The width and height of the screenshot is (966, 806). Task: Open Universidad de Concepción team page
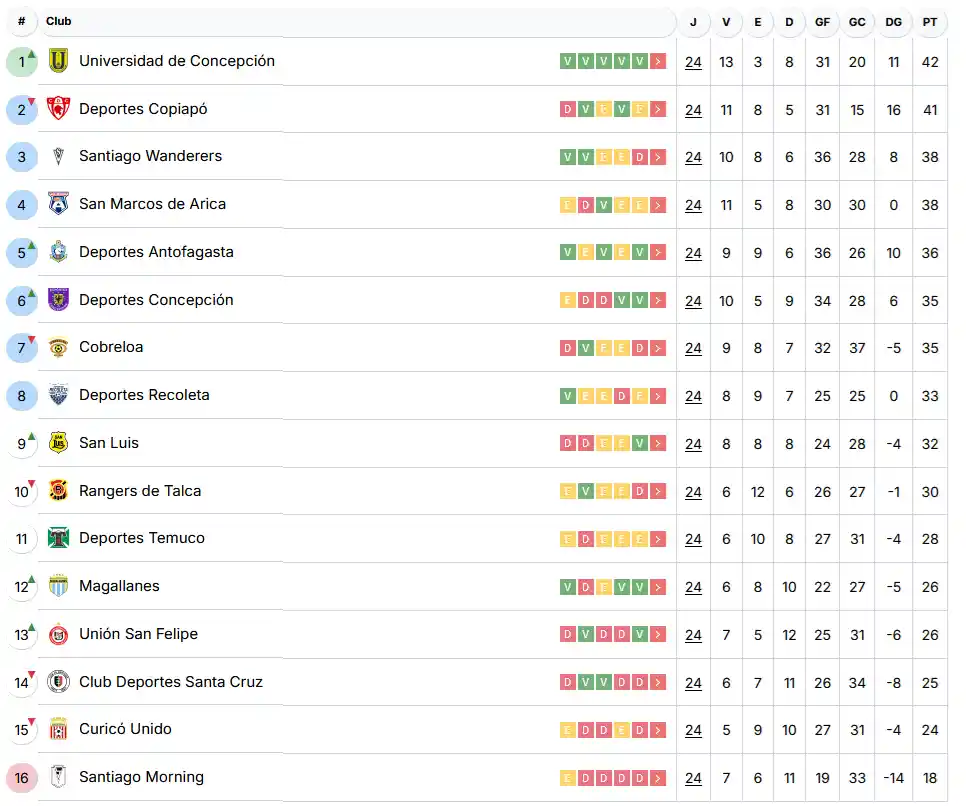177,61
